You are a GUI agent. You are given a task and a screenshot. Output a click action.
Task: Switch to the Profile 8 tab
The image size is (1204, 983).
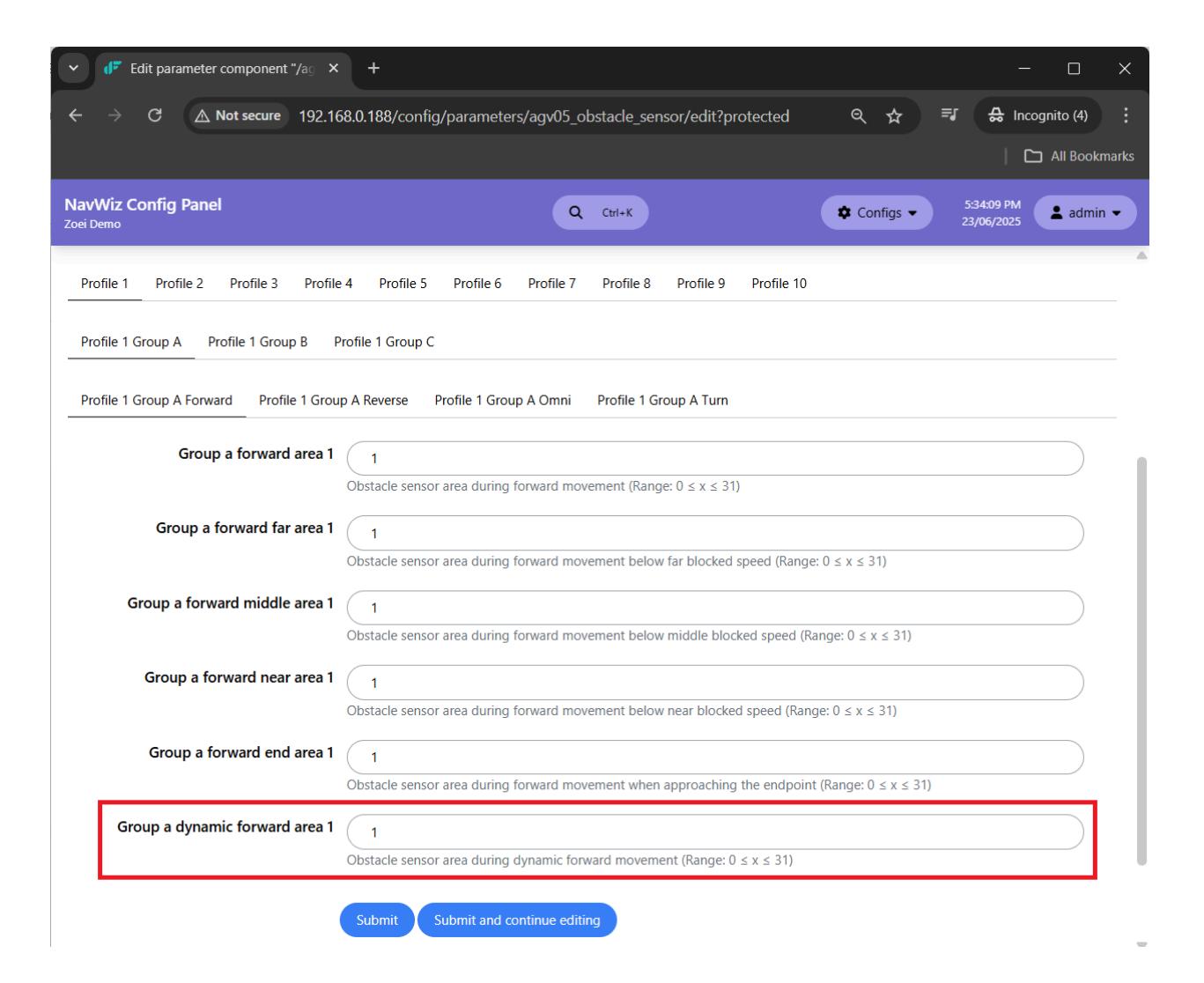coord(626,284)
